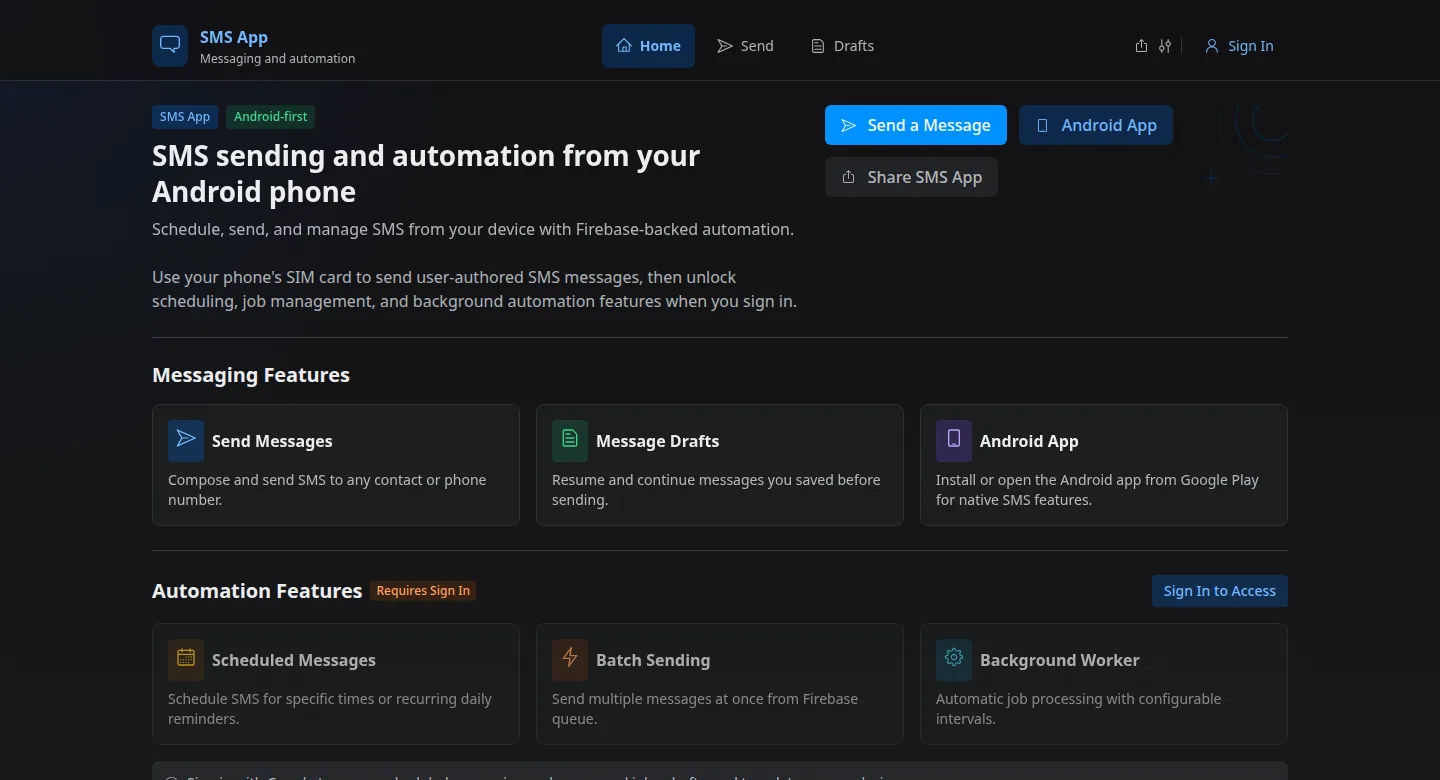The height and width of the screenshot is (780, 1440).
Task: Click the blue SMS App badge
Action: [185, 117]
